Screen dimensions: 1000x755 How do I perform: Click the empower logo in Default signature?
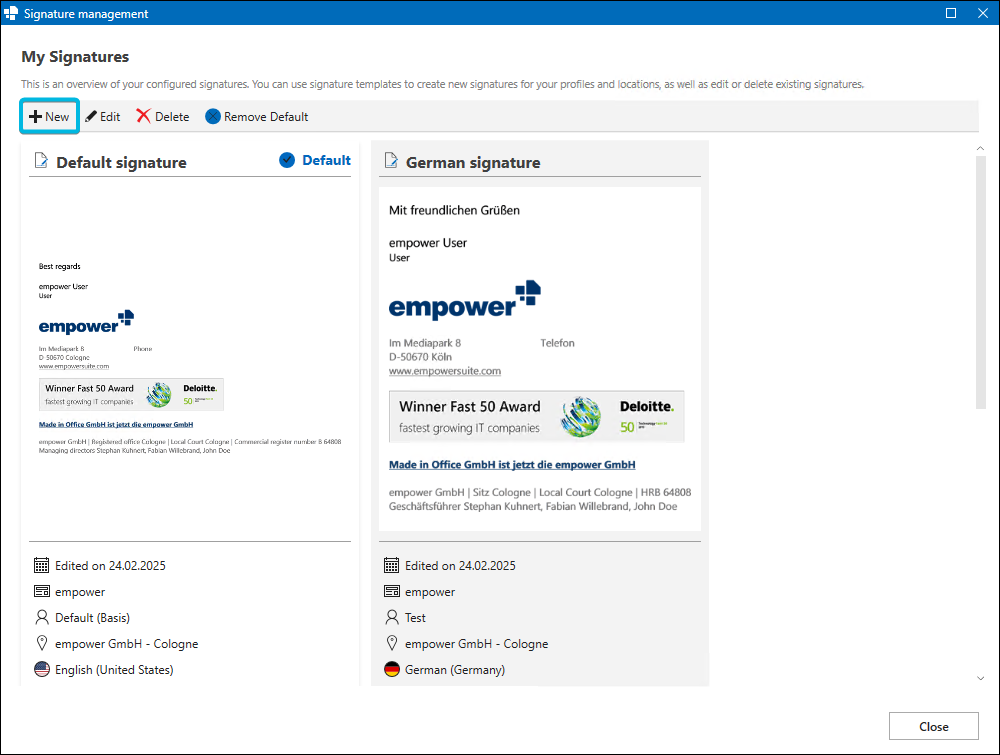click(86, 323)
